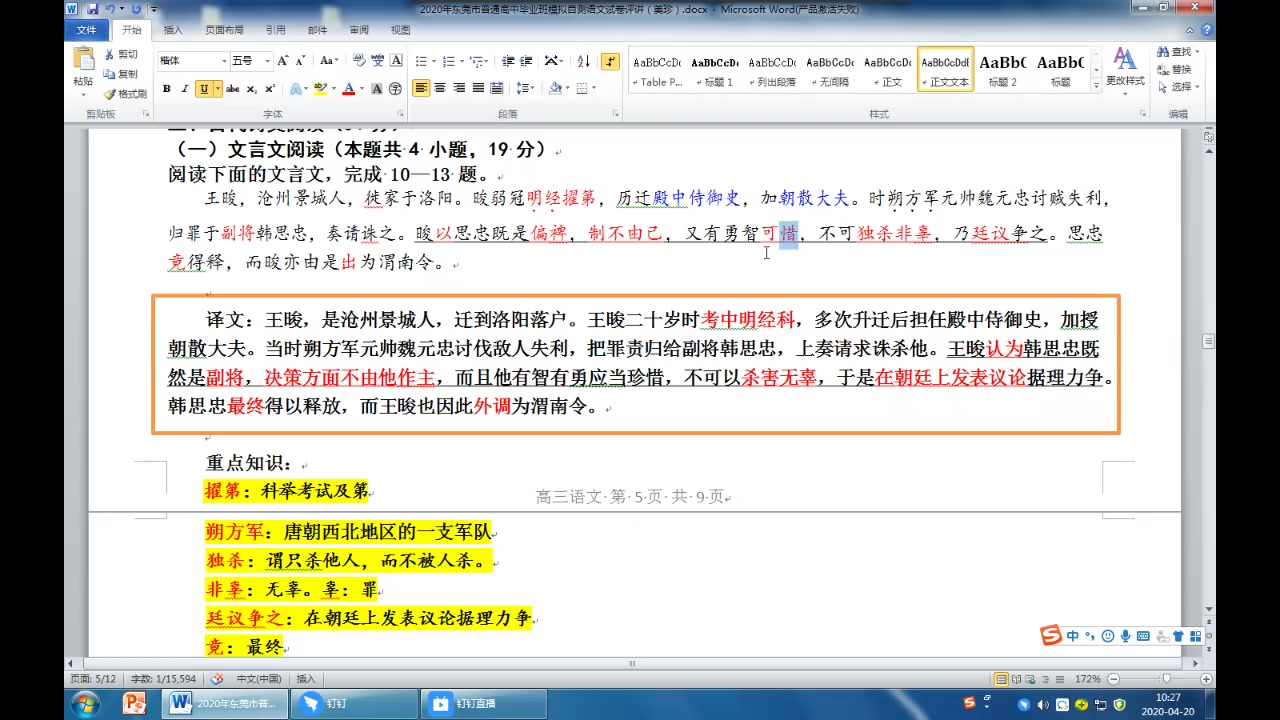Viewport: 1280px width, 720px height.
Task: Click the Increase Indent icon
Action: 528,61
